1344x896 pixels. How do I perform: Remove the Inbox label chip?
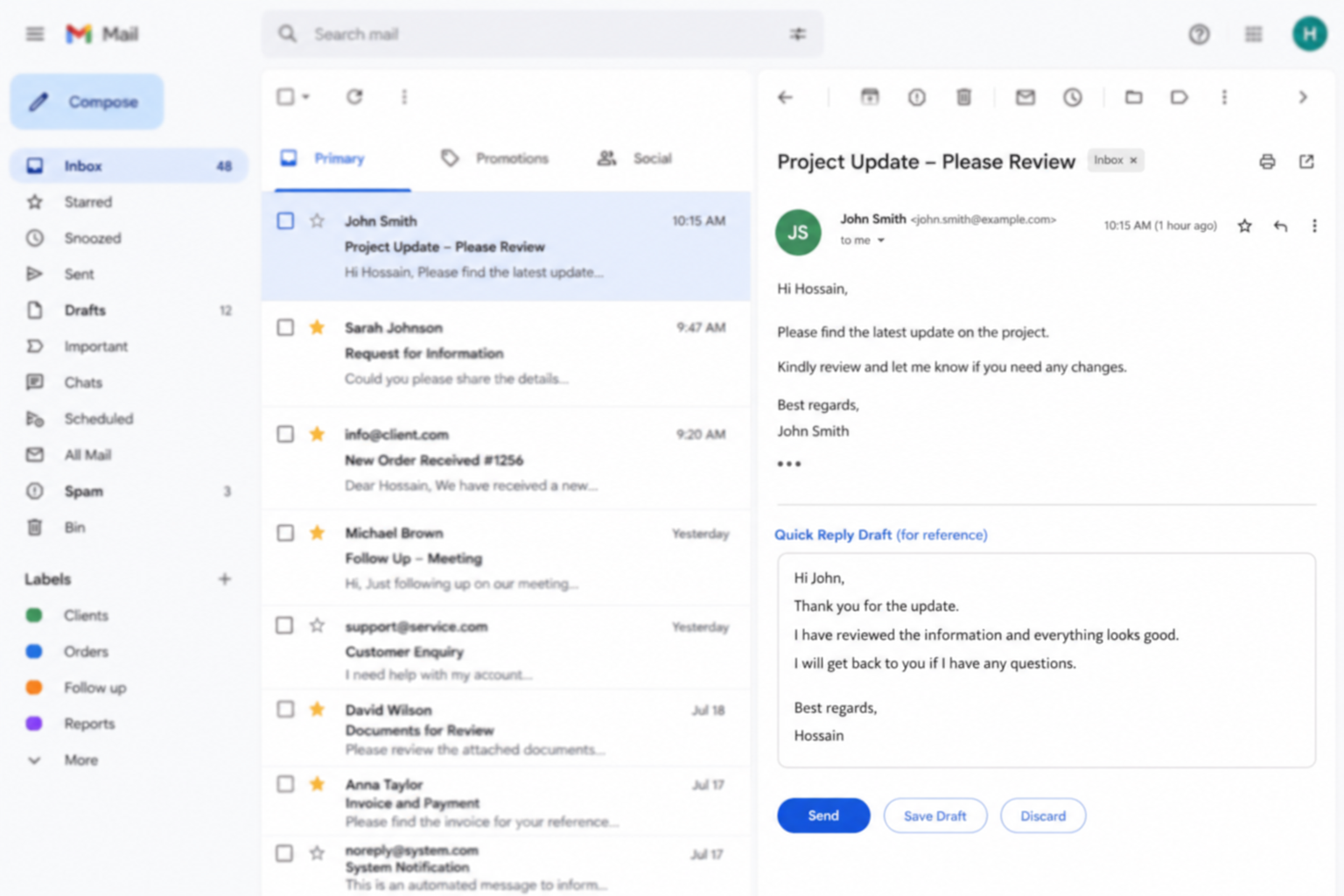tap(1133, 160)
